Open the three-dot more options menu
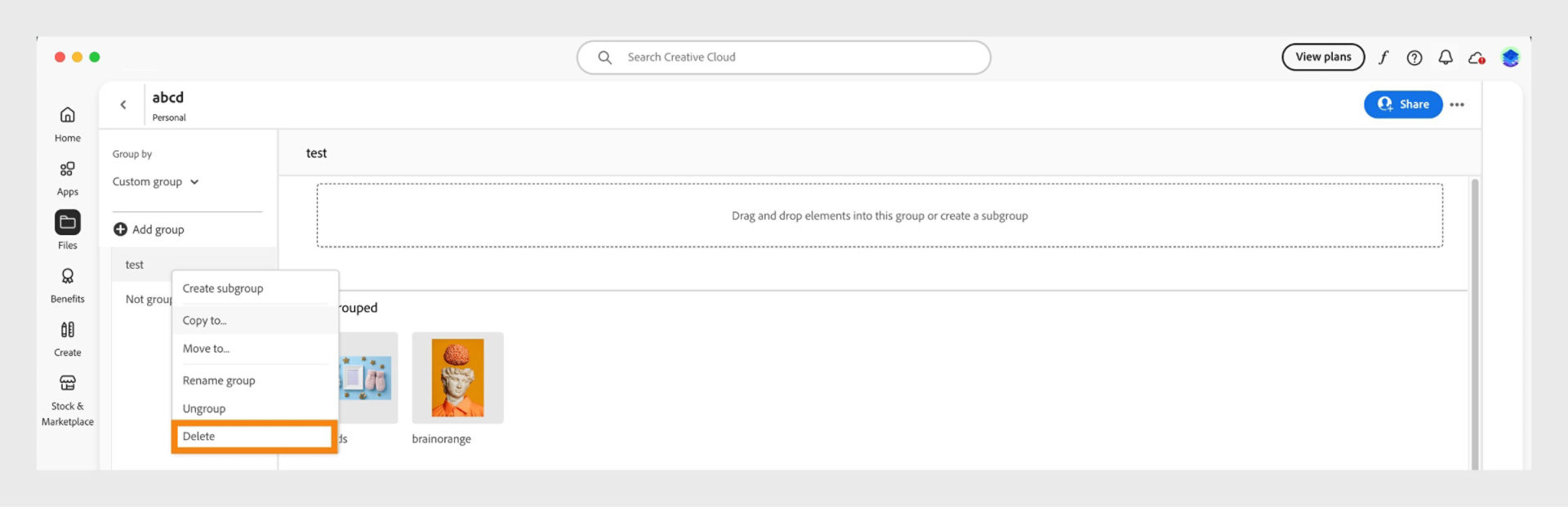The width and height of the screenshot is (1568, 507). pos(1457,105)
